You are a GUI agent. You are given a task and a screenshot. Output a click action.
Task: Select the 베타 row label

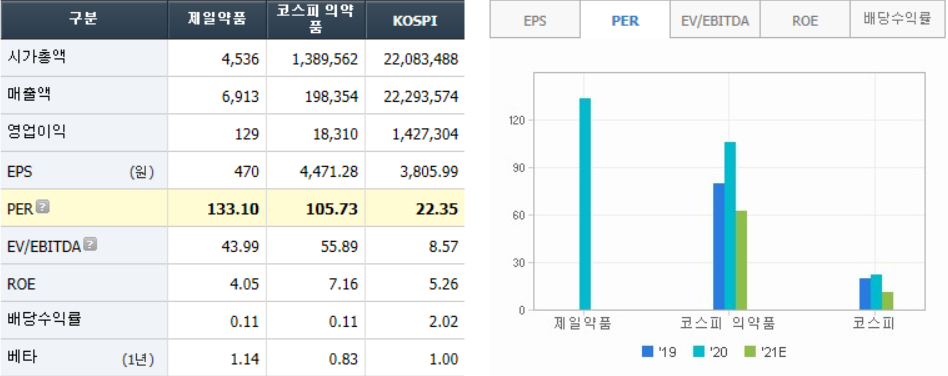[22, 357]
